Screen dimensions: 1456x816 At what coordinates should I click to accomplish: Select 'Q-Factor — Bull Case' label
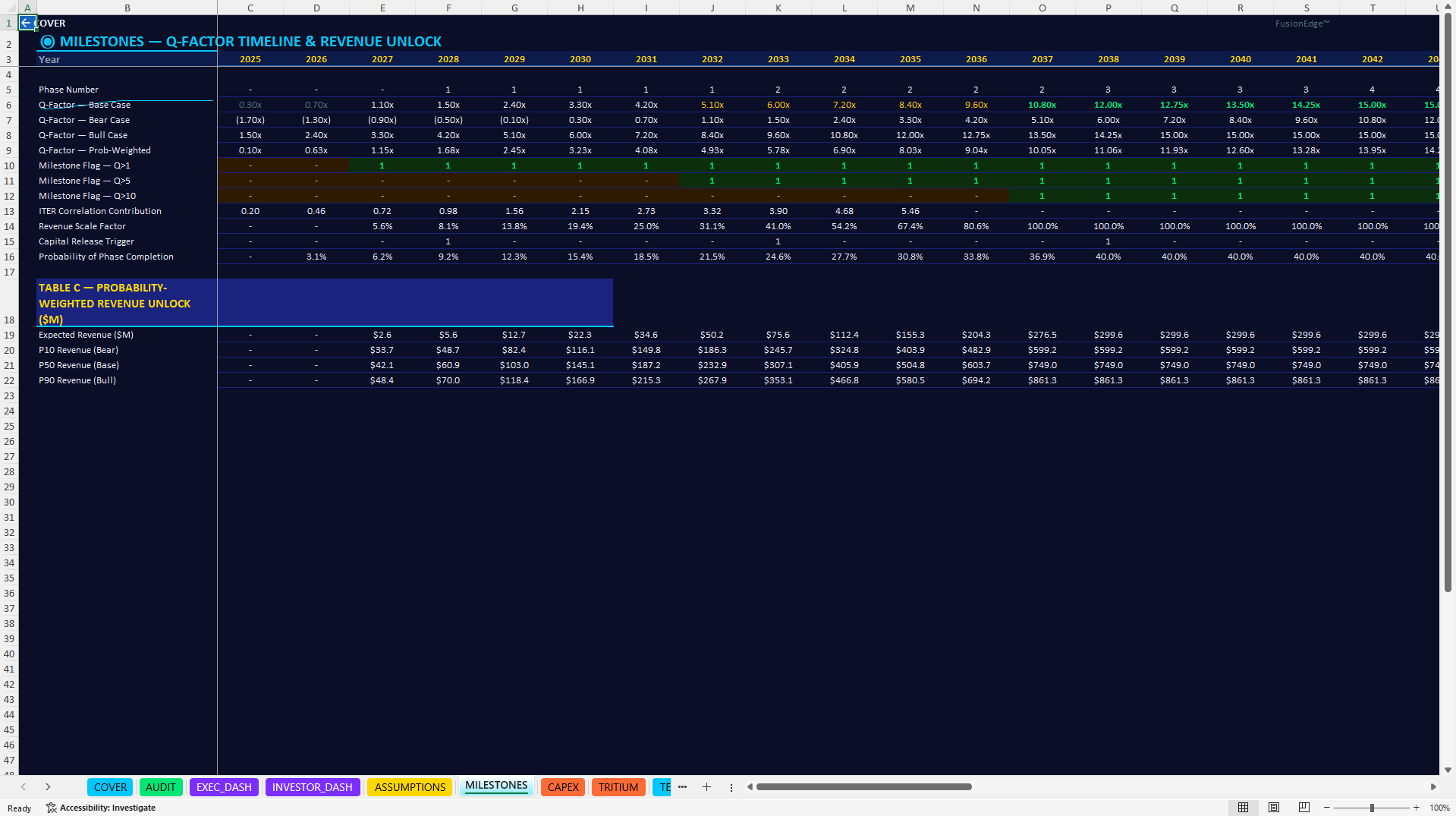127,135
